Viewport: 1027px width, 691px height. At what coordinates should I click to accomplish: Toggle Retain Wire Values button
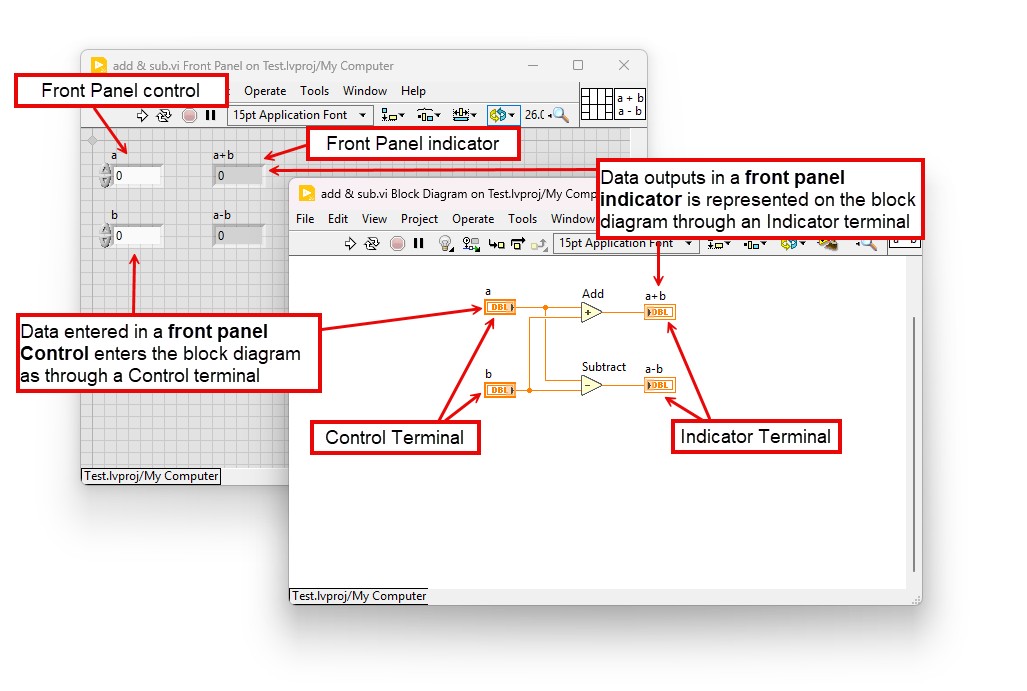tap(470, 244)
